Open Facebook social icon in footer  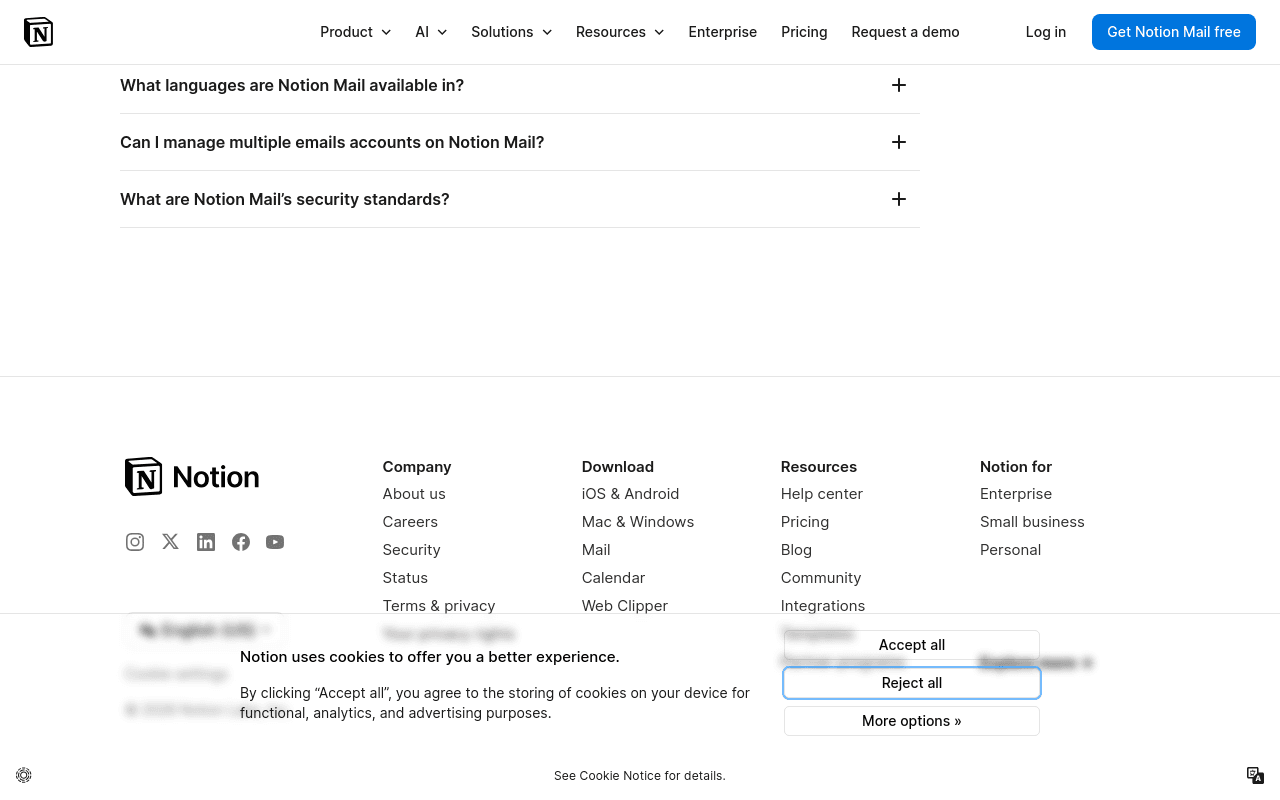[x=241, y=542]
